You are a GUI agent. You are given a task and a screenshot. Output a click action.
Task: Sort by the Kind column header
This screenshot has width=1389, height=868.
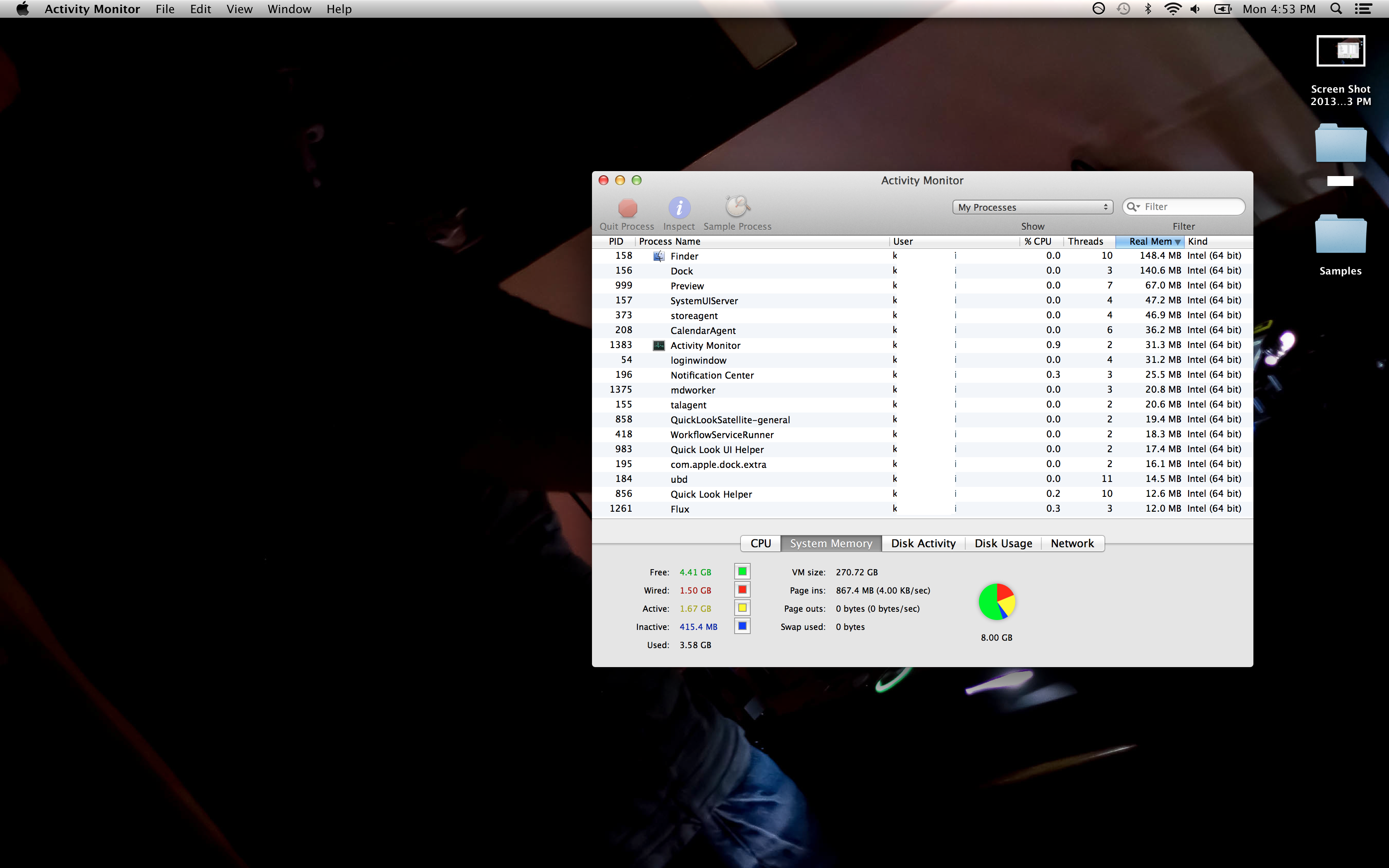pos(1218,242)
